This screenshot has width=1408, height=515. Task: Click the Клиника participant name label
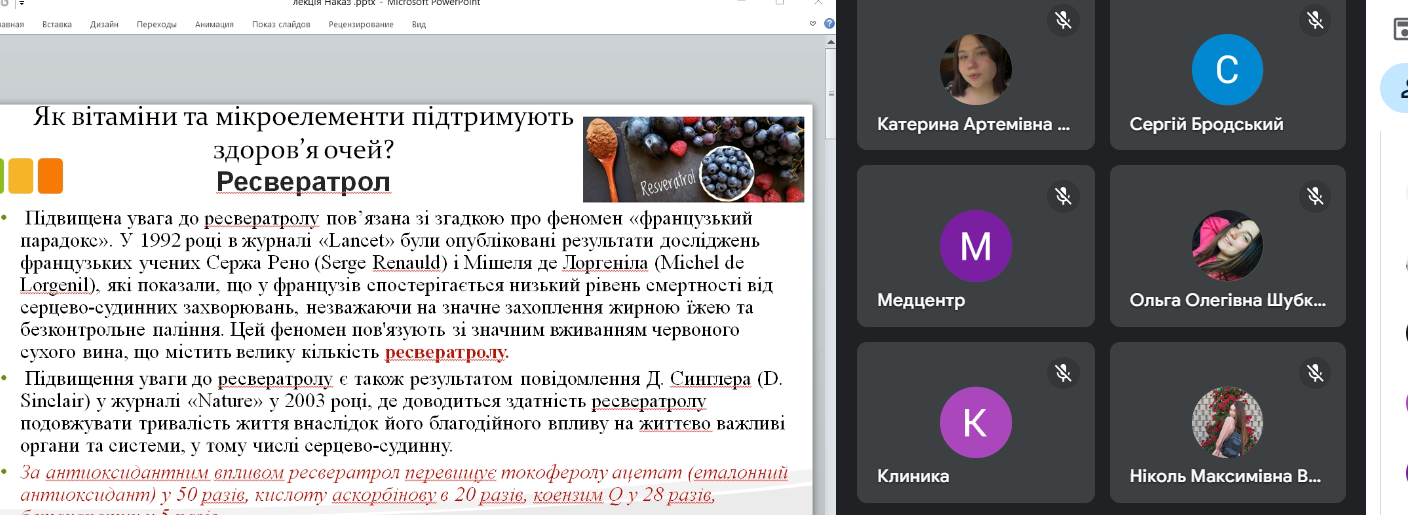point(913,477)
